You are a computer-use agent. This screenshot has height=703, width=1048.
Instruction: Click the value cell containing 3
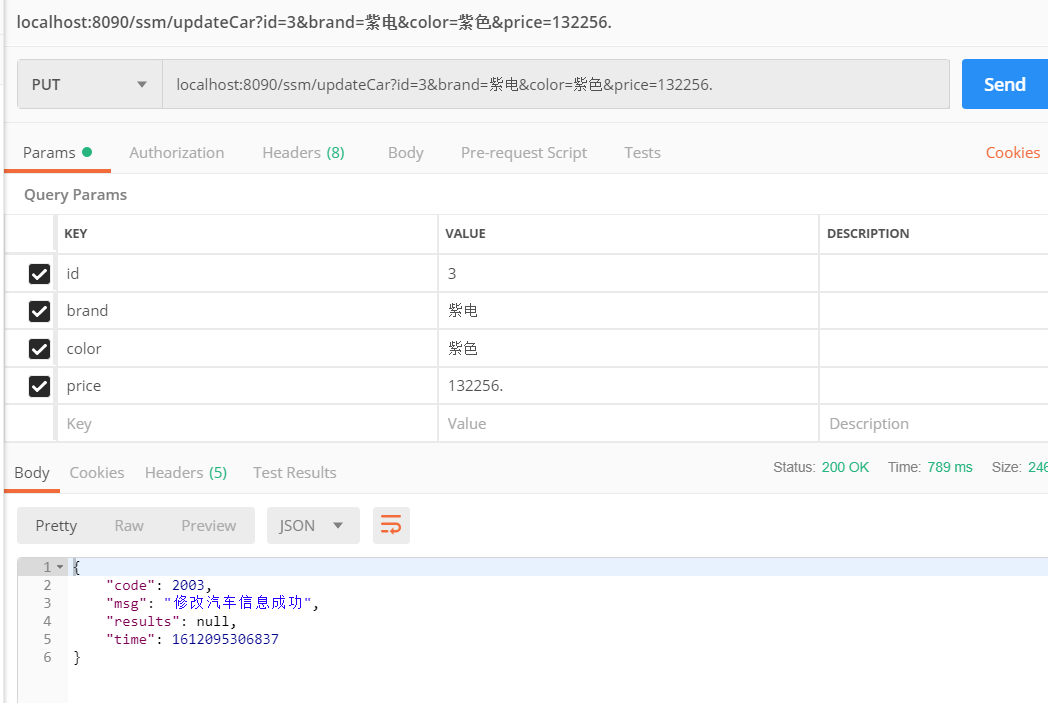tap(628, 274)
